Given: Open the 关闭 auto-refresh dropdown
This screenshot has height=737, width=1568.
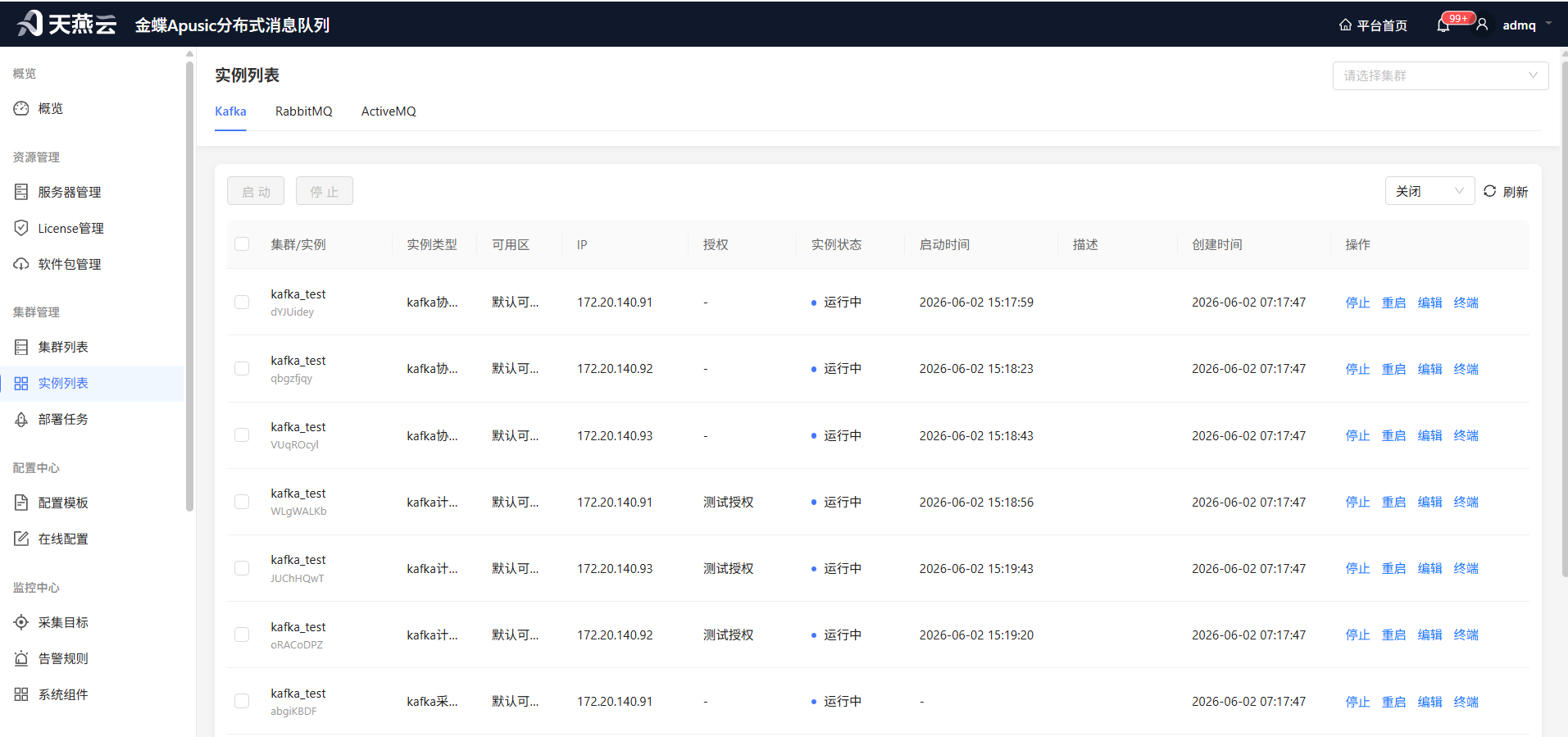Looking at the screenshot, I should (1429, 191).
